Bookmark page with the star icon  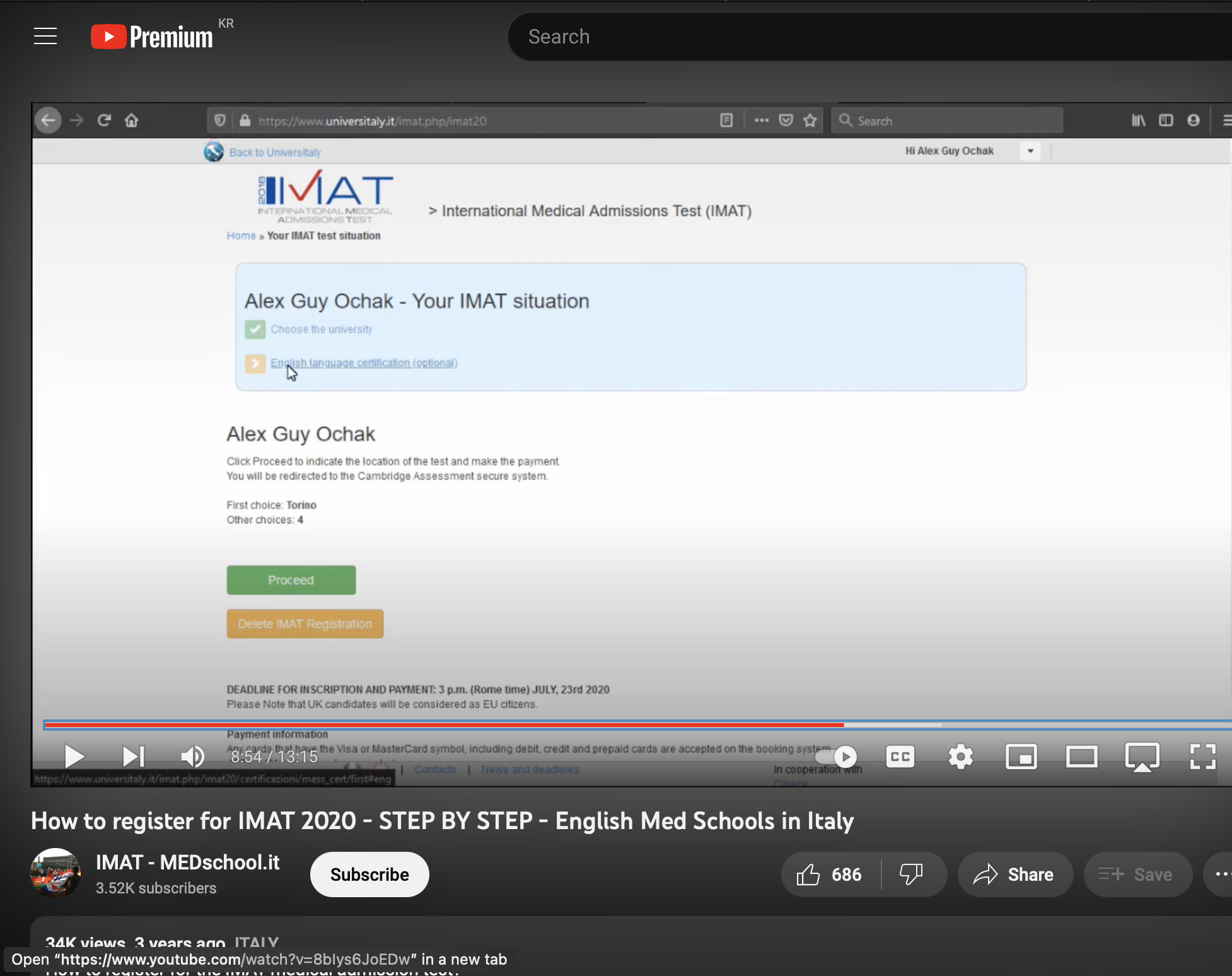(x=810, y=120)
